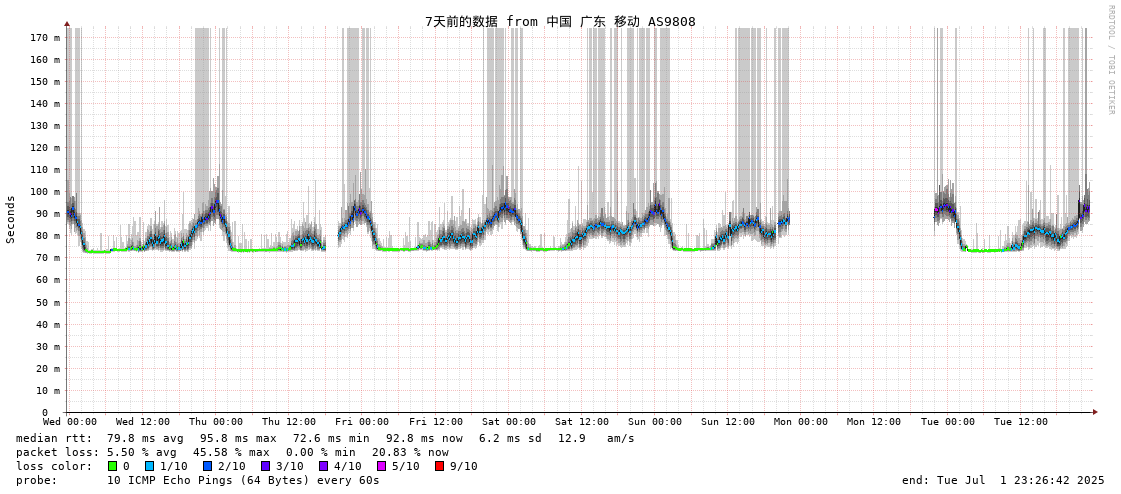
Task: Click the '50 m' y-axis value
Action: tap(49, 302)
